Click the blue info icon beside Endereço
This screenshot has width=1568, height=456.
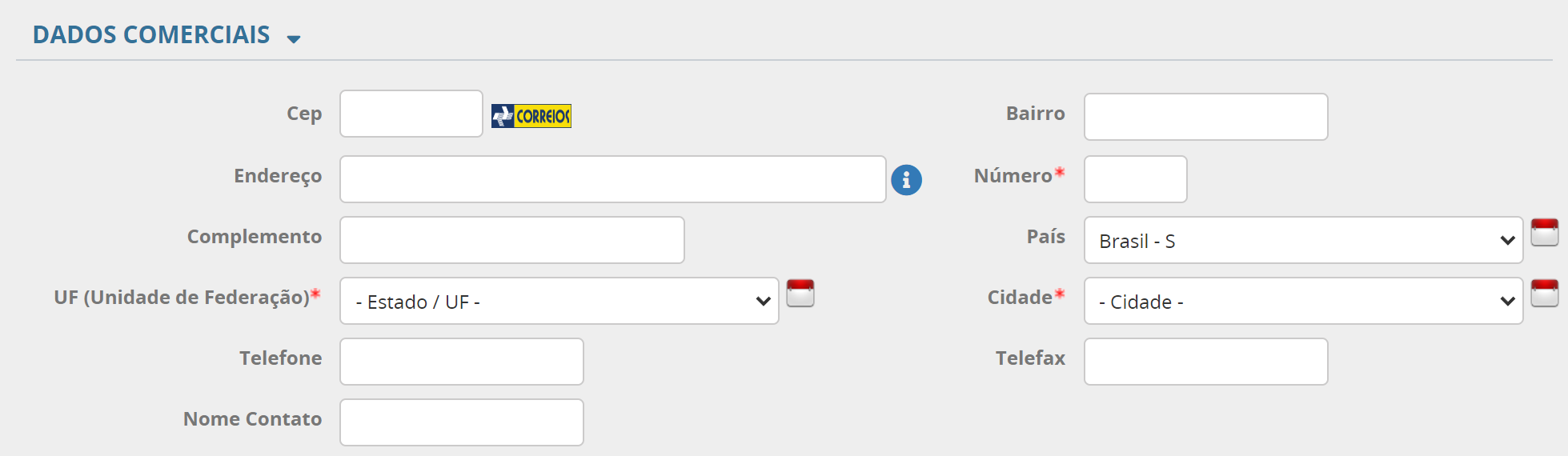tap(906, 180)
